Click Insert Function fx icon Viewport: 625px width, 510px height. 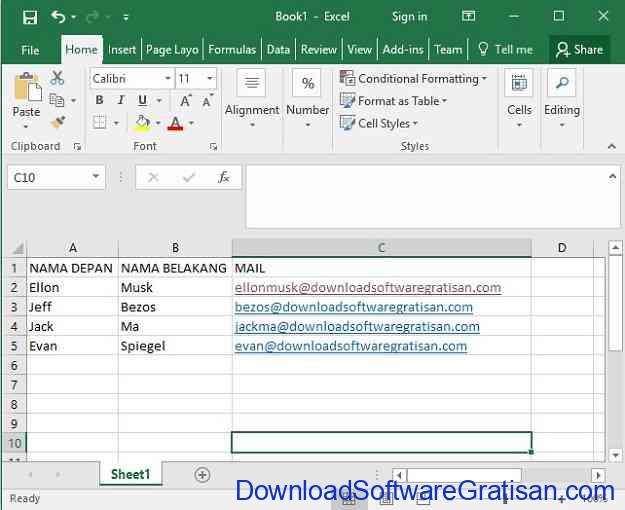pyautogui.click(x=224, y=177)
